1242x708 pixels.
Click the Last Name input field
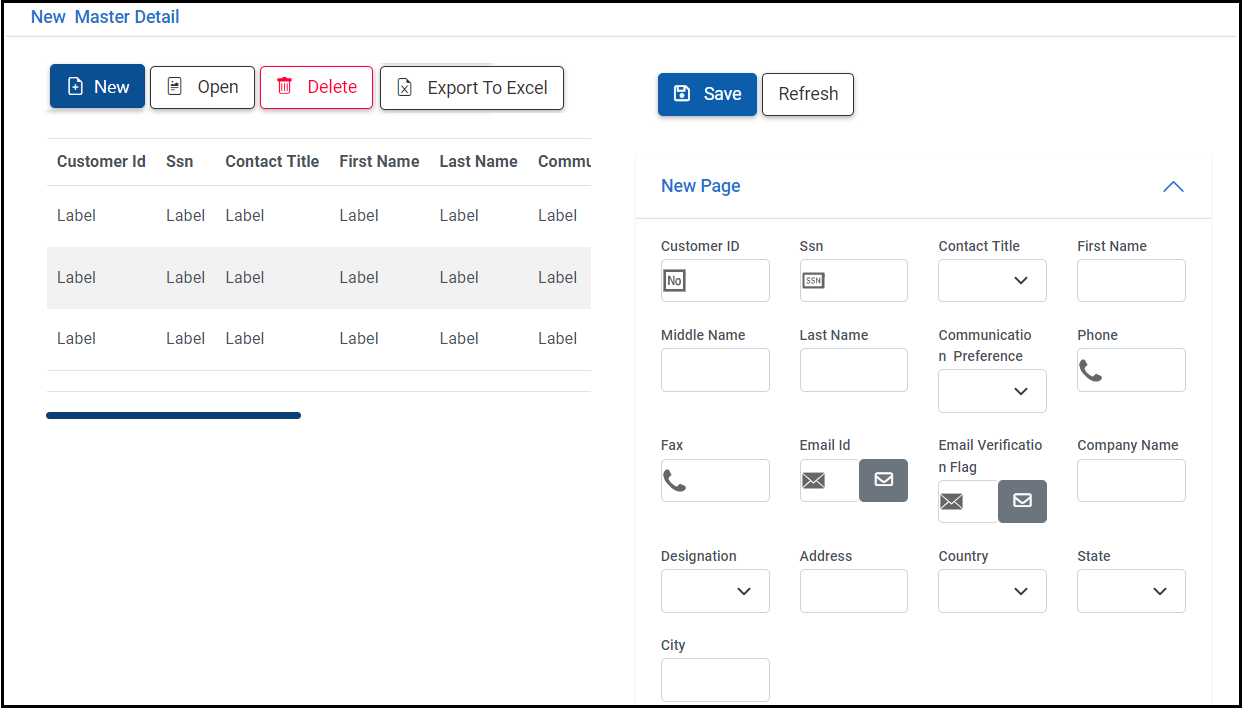pos(854,370)
